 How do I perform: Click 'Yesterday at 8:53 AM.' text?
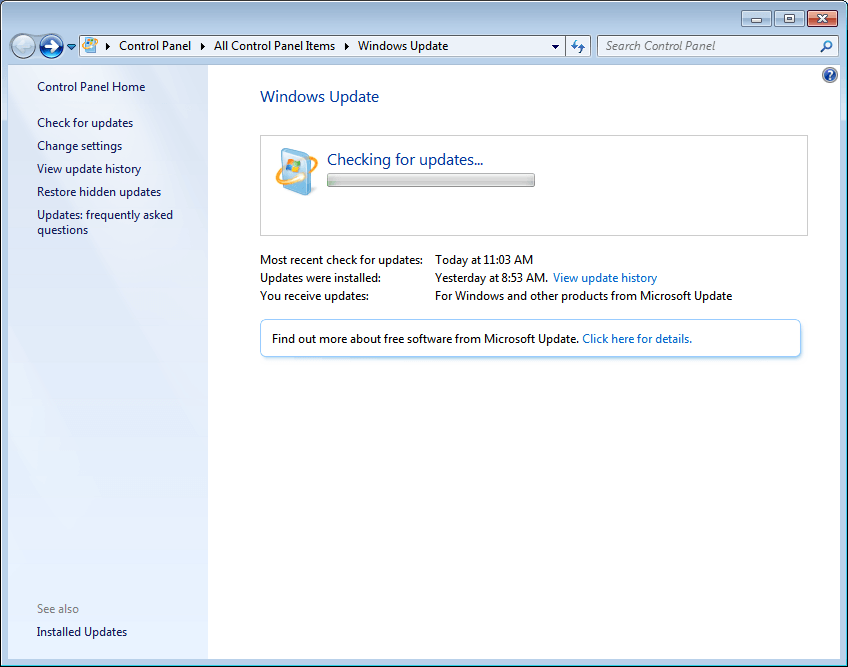tap(491, 278)
